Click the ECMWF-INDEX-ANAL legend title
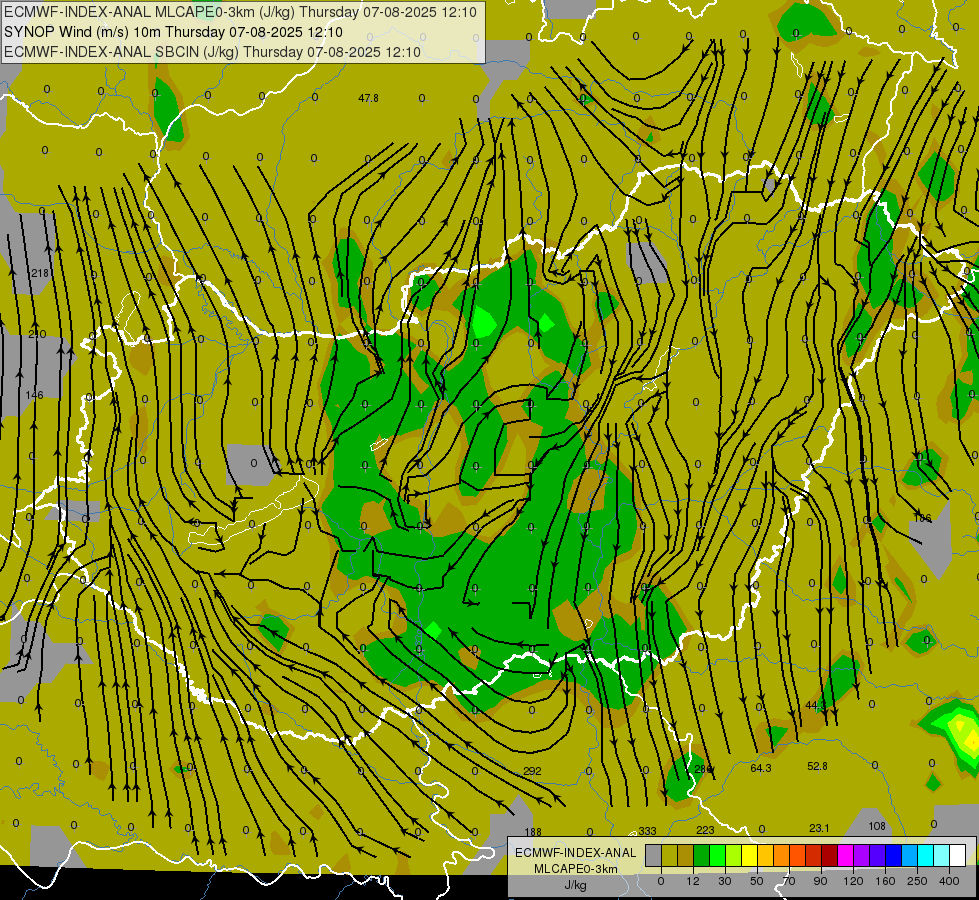Viewport: 979px width, 900px height. [575, 853]
